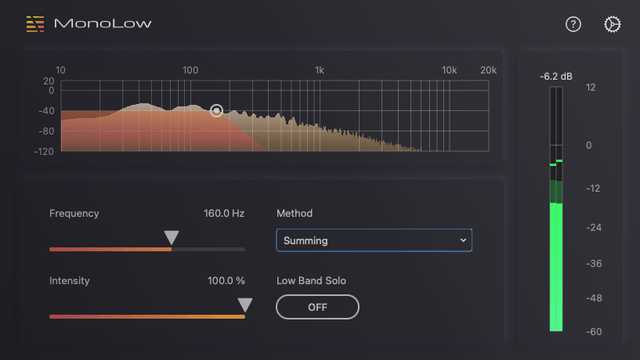This screenshot has width=640, height=360.
Task: Open the Method dropdown showing Summing
Action: click(x=374, y=240)
